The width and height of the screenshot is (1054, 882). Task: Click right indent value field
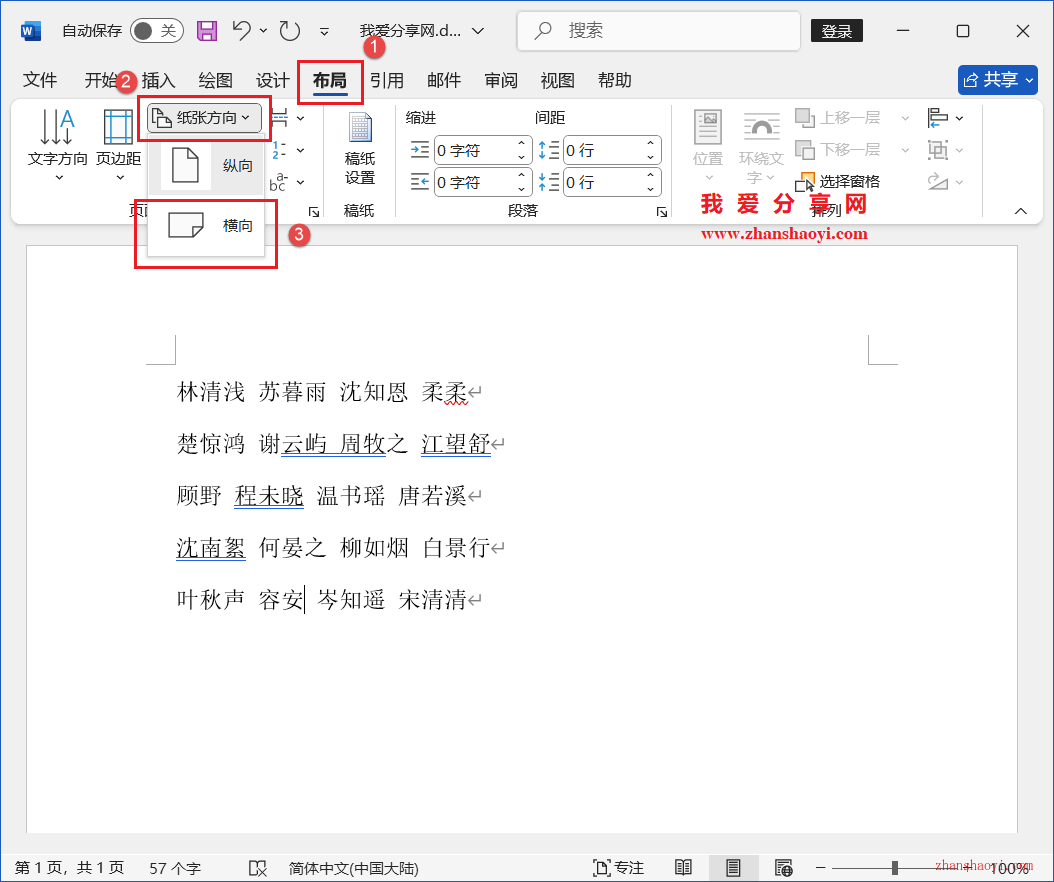pyautogui.click(x=475, y=182)
